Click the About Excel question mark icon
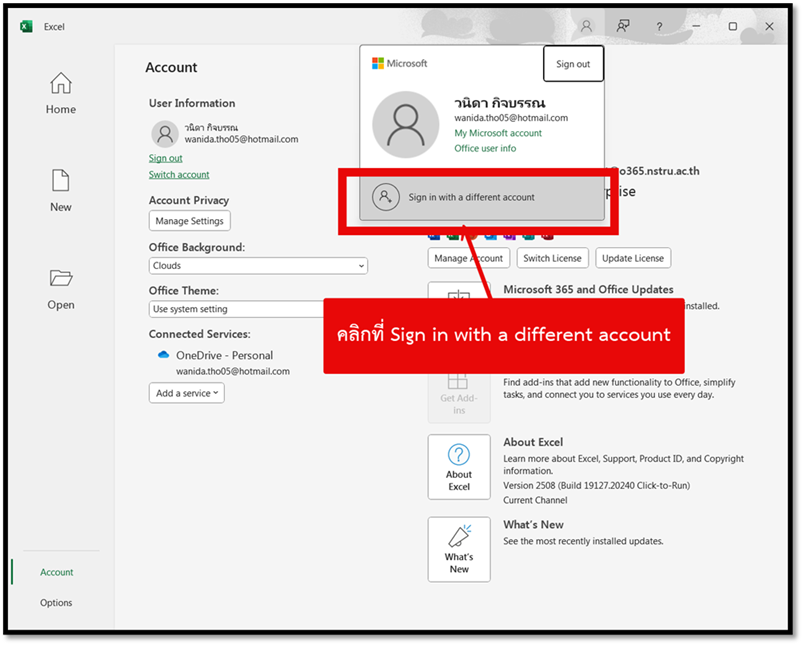The width and height of the screenshot is (803, 645). point(459,456)
